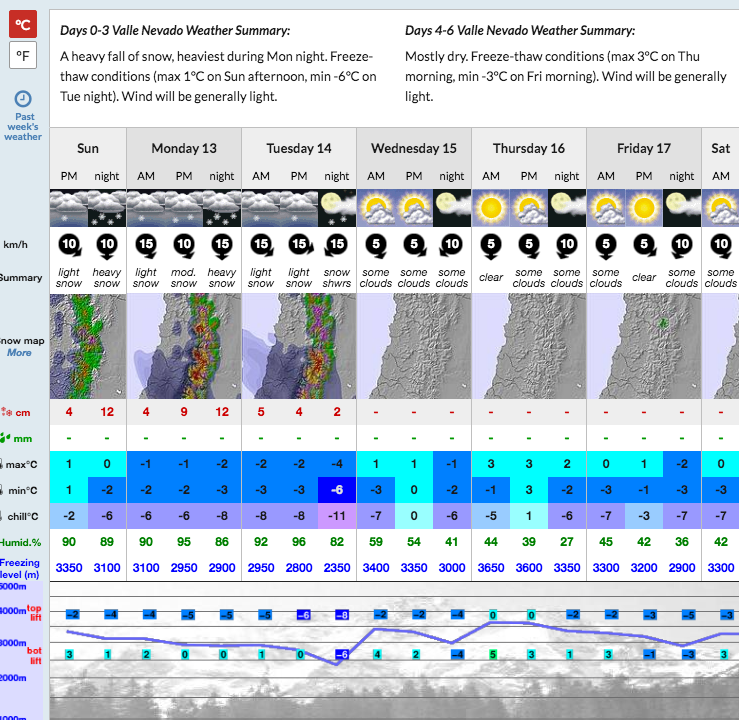The height and width of the screenshot is (720, 739).
Task: Click the Days 4-6 Valle Nevado summary heading
Action: [520, 31]
